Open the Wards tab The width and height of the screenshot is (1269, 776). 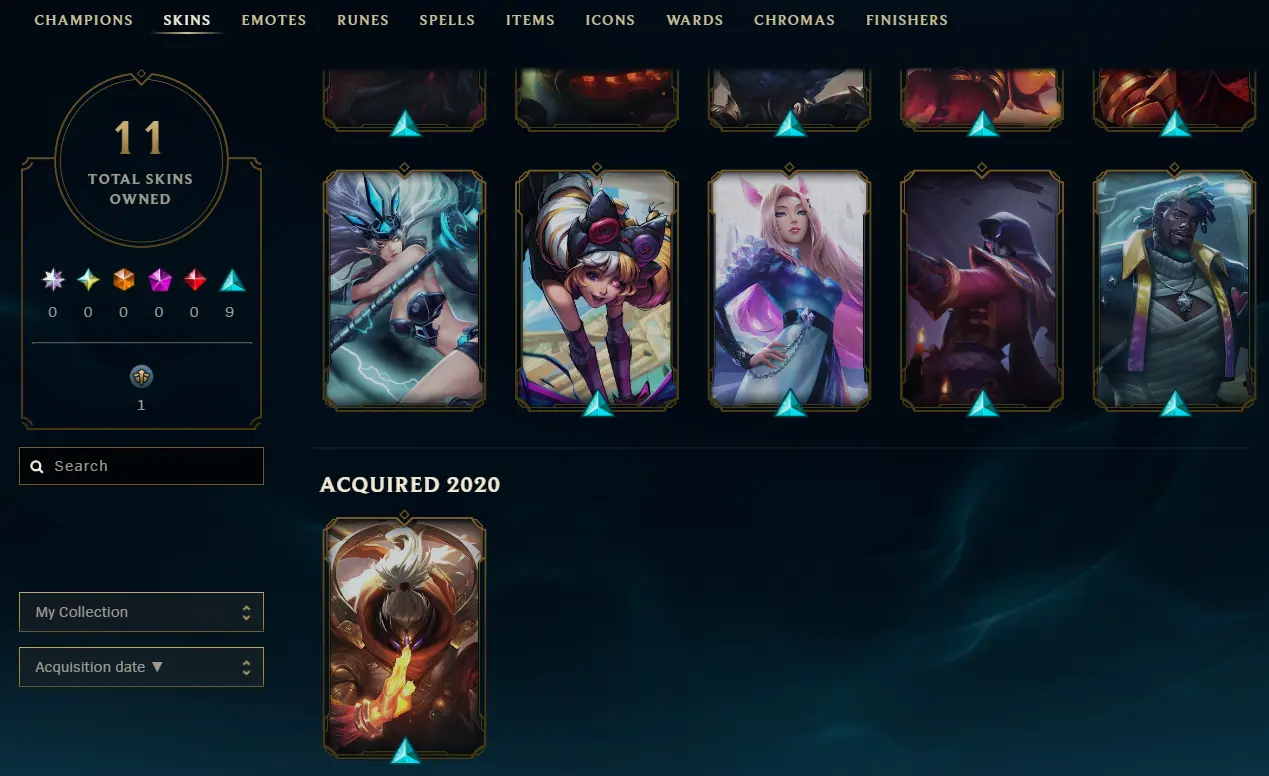click(x=695, y=20)
